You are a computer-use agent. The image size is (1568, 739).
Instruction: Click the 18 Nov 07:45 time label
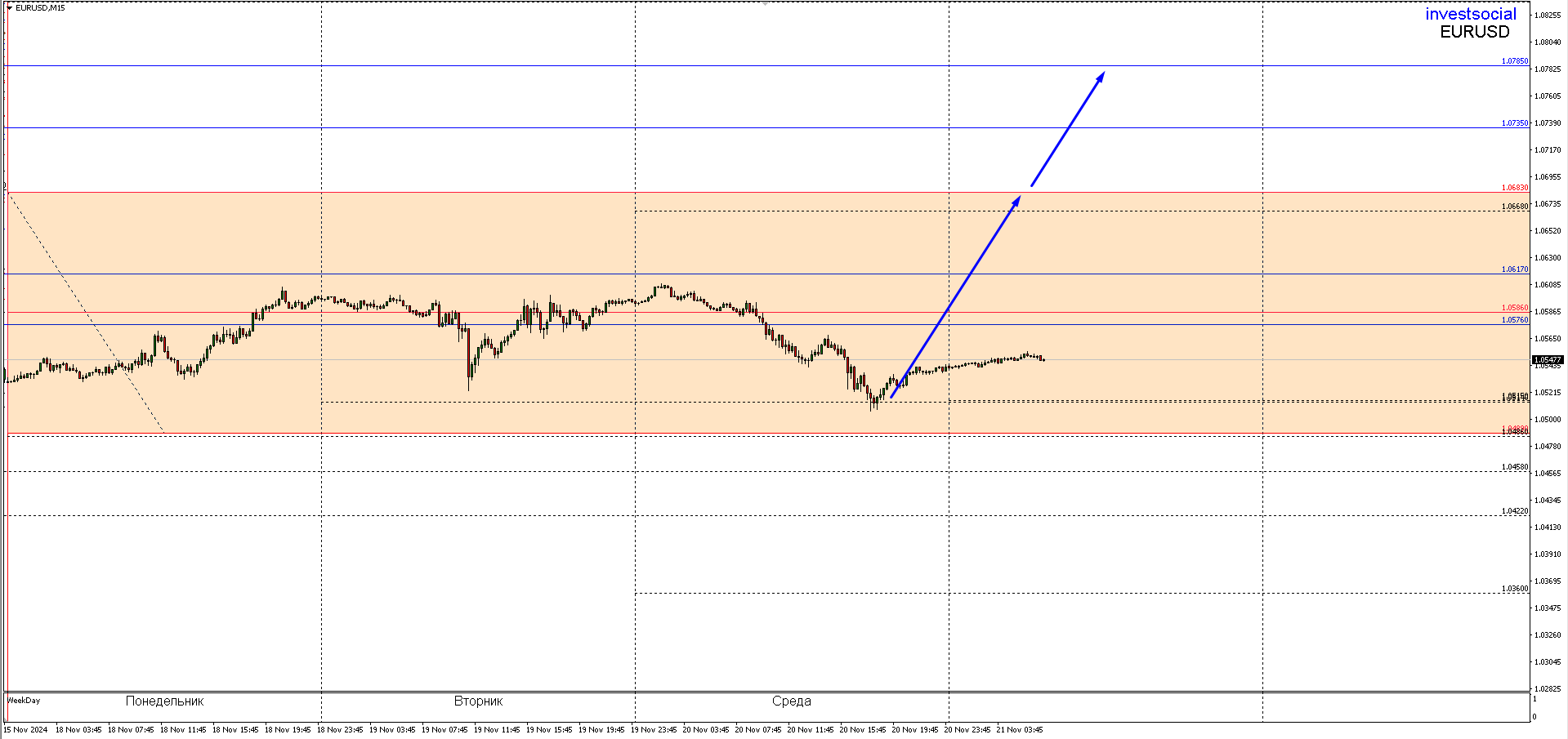tap(131, 730)
